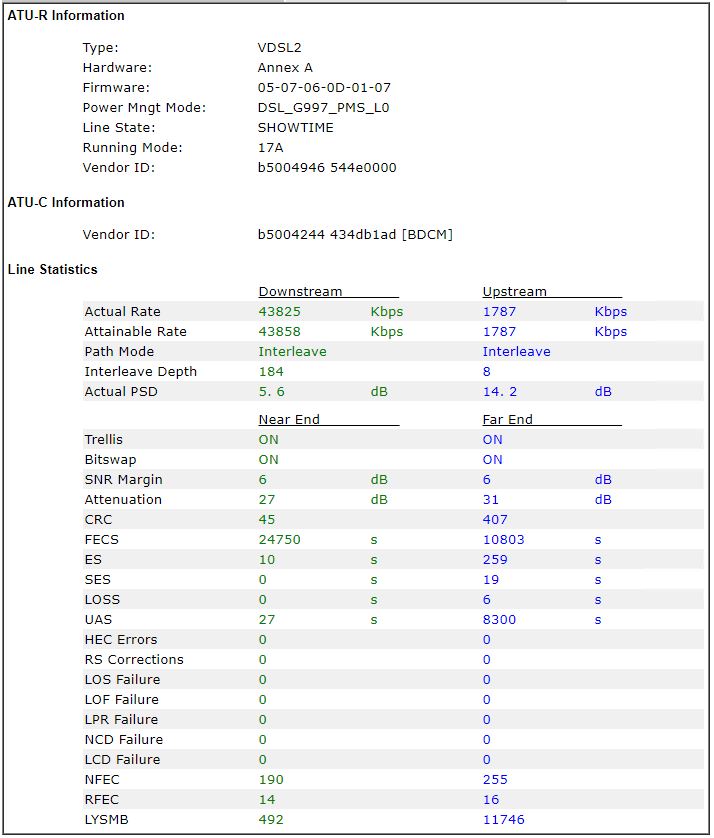The image size is (714, 838).
Task: Select the Upstream column header
Action: coord(515,292)
